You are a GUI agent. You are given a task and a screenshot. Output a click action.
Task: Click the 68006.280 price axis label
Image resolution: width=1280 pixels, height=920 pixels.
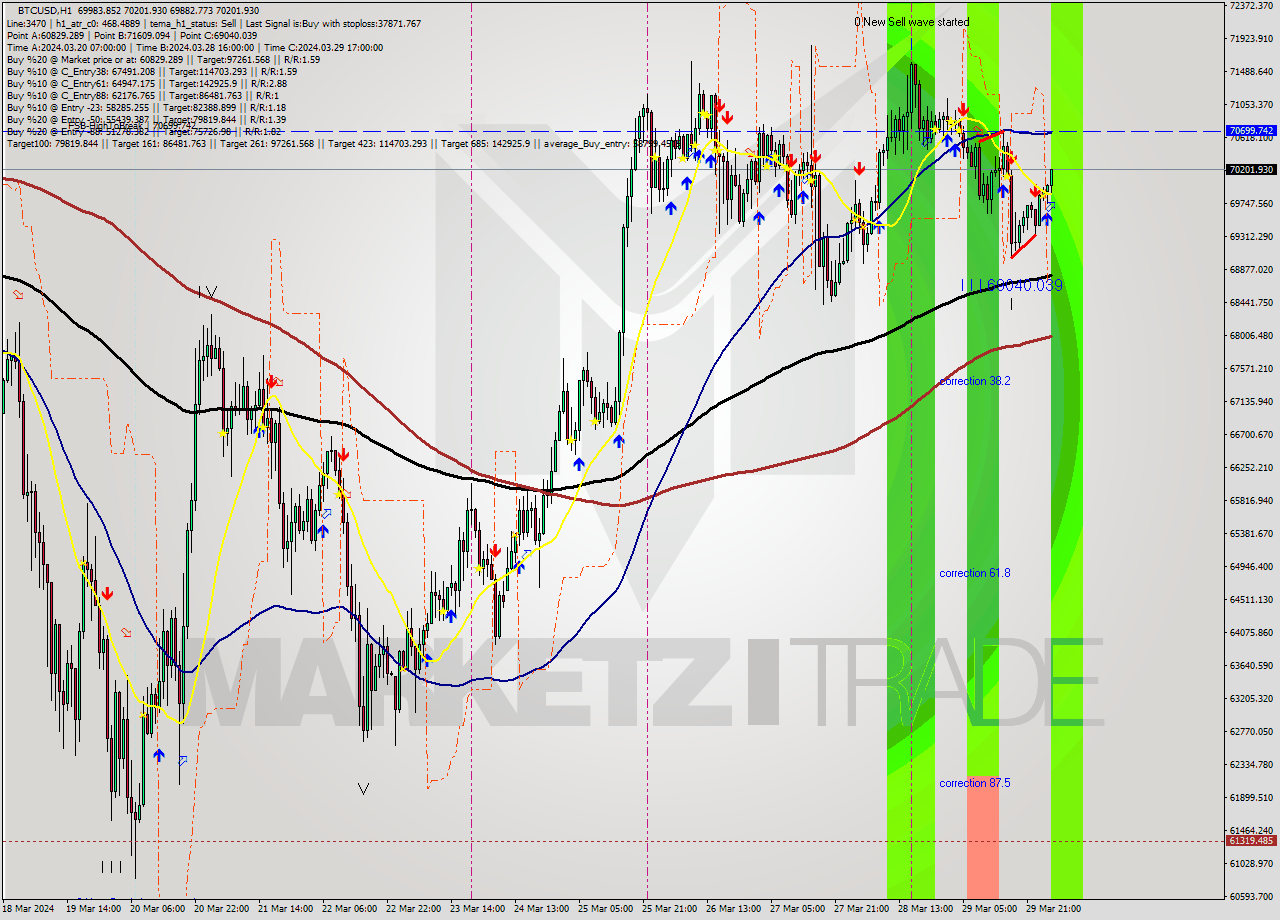[x=1251, y=336]
